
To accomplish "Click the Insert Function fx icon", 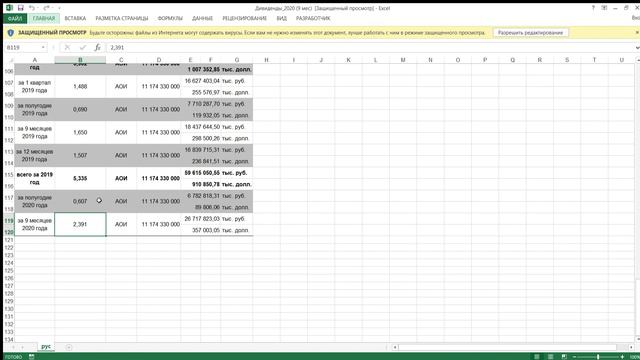I will 98,48.
